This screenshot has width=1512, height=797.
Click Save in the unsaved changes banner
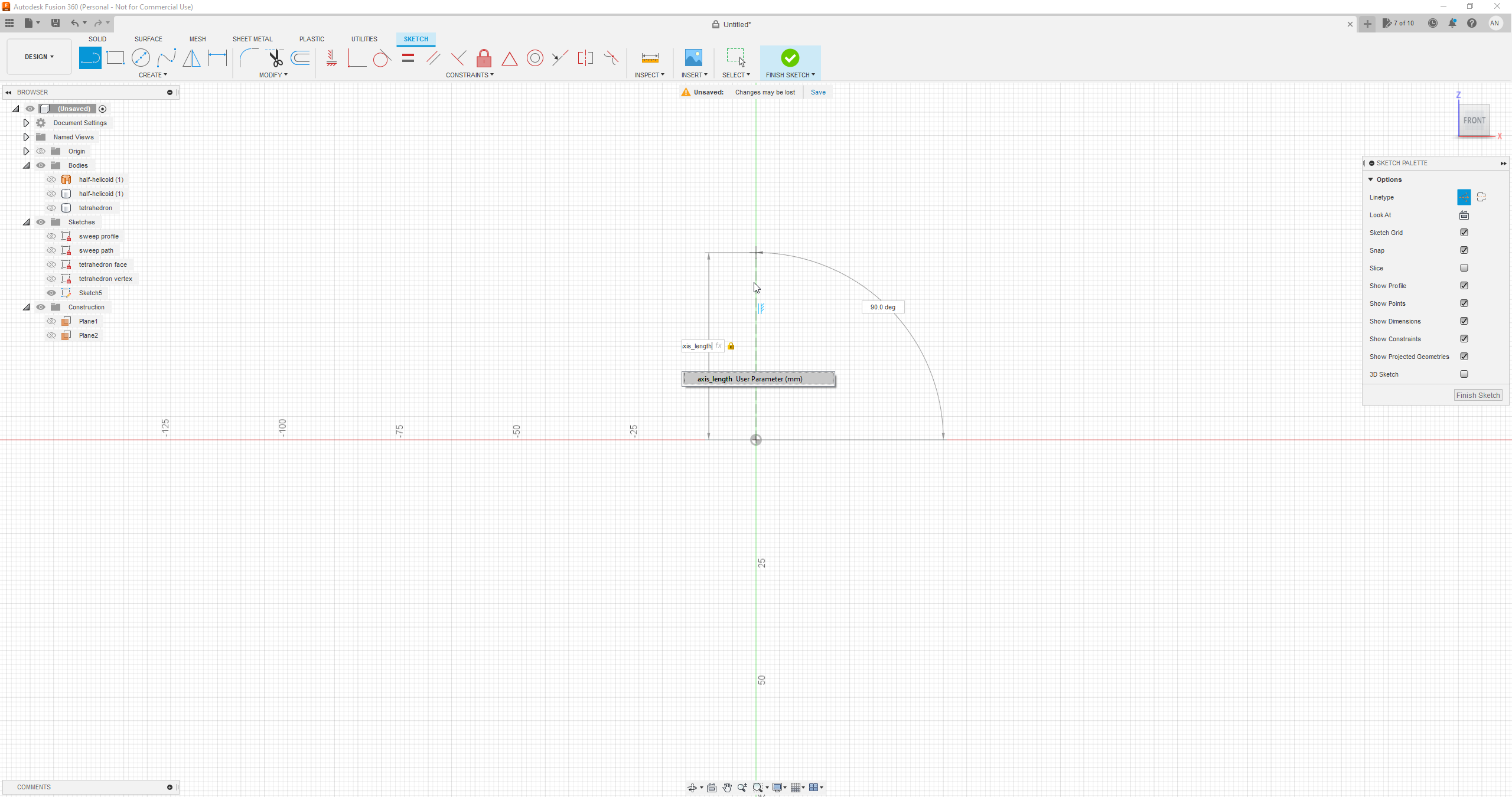click(x=817, y=92)
